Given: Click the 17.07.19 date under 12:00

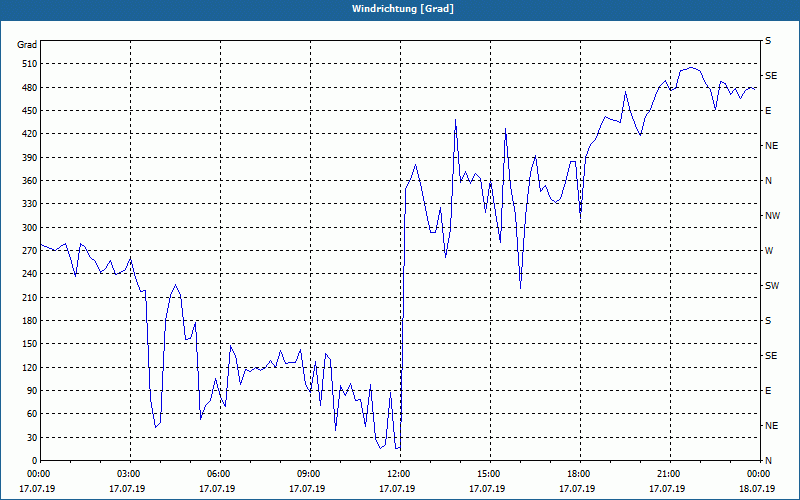Looking at the screenshot, I should tap(397, 488).
